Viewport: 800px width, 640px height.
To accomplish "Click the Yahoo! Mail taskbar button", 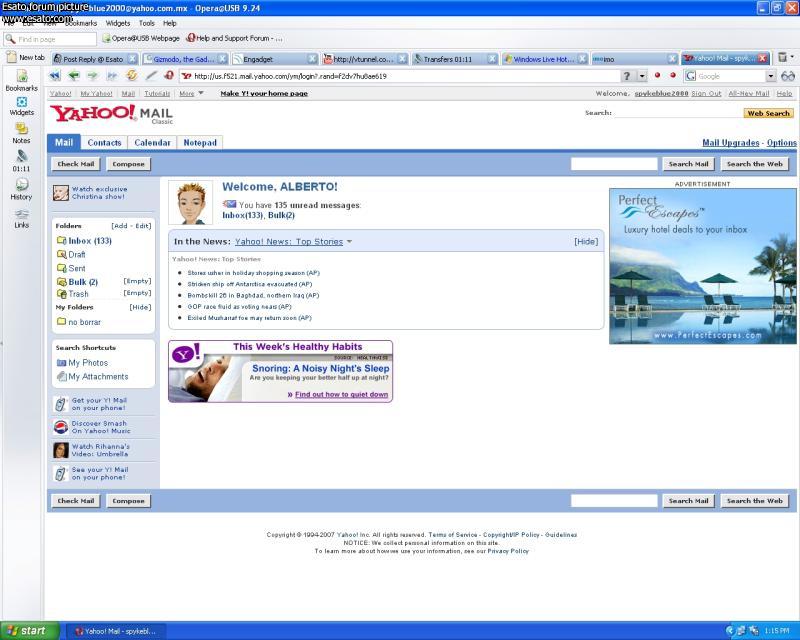I will coord(117,631).
